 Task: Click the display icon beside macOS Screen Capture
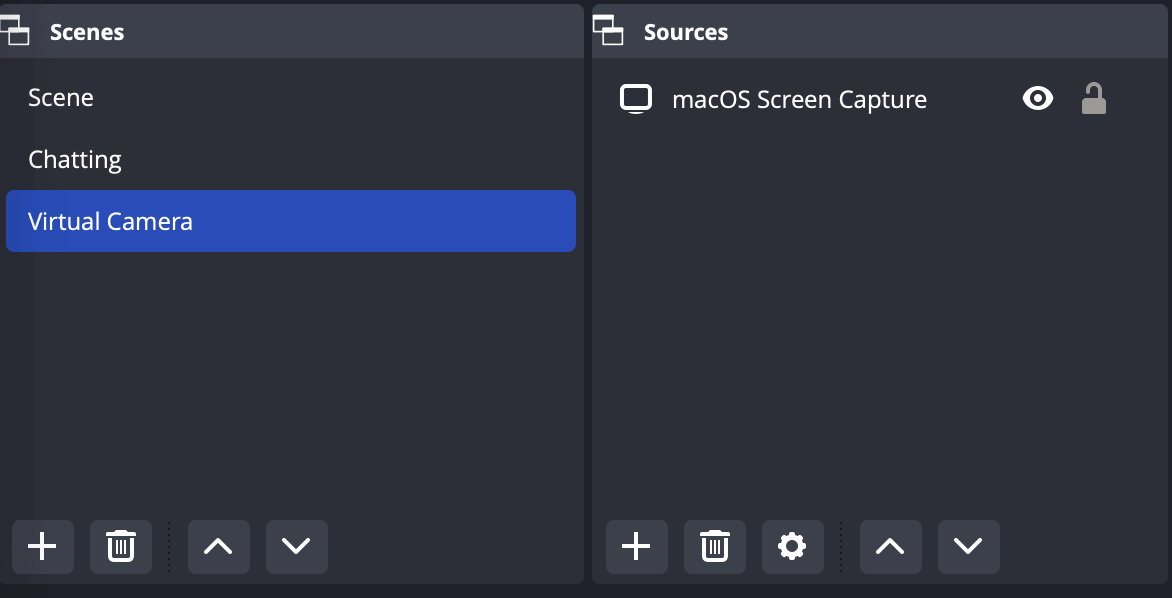click(636, 98)
